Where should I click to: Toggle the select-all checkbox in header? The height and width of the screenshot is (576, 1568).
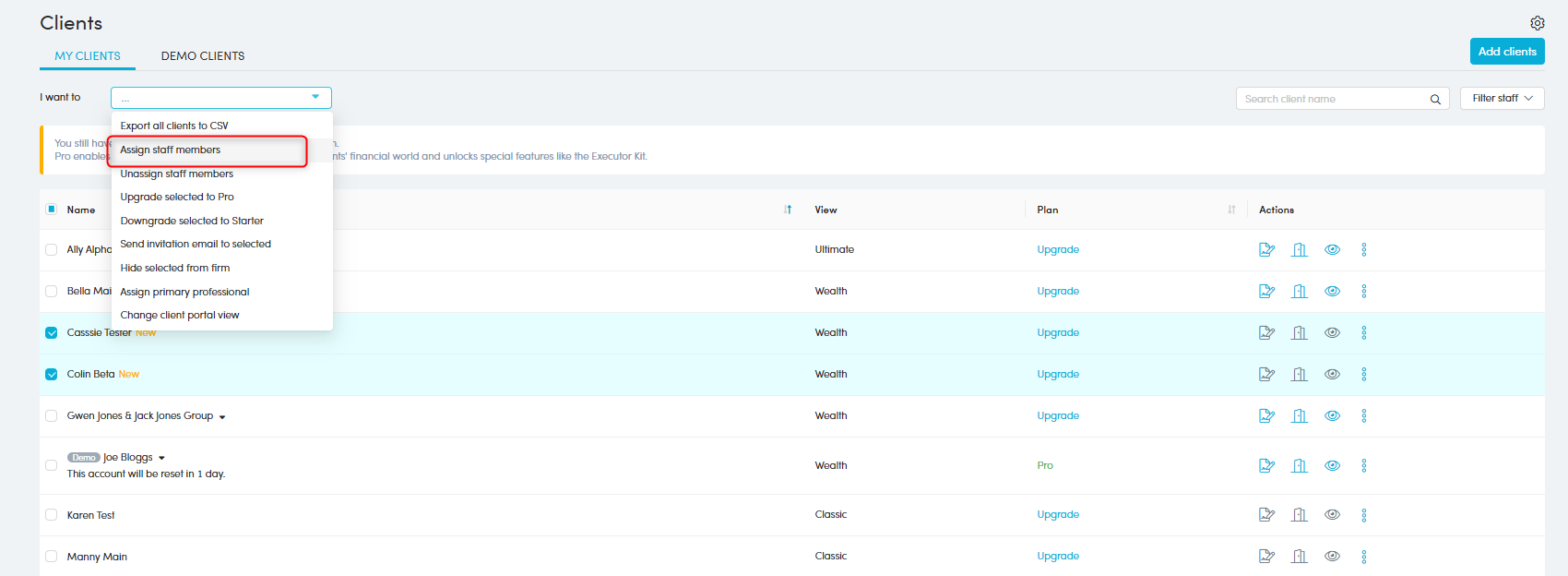click(52, 210)
